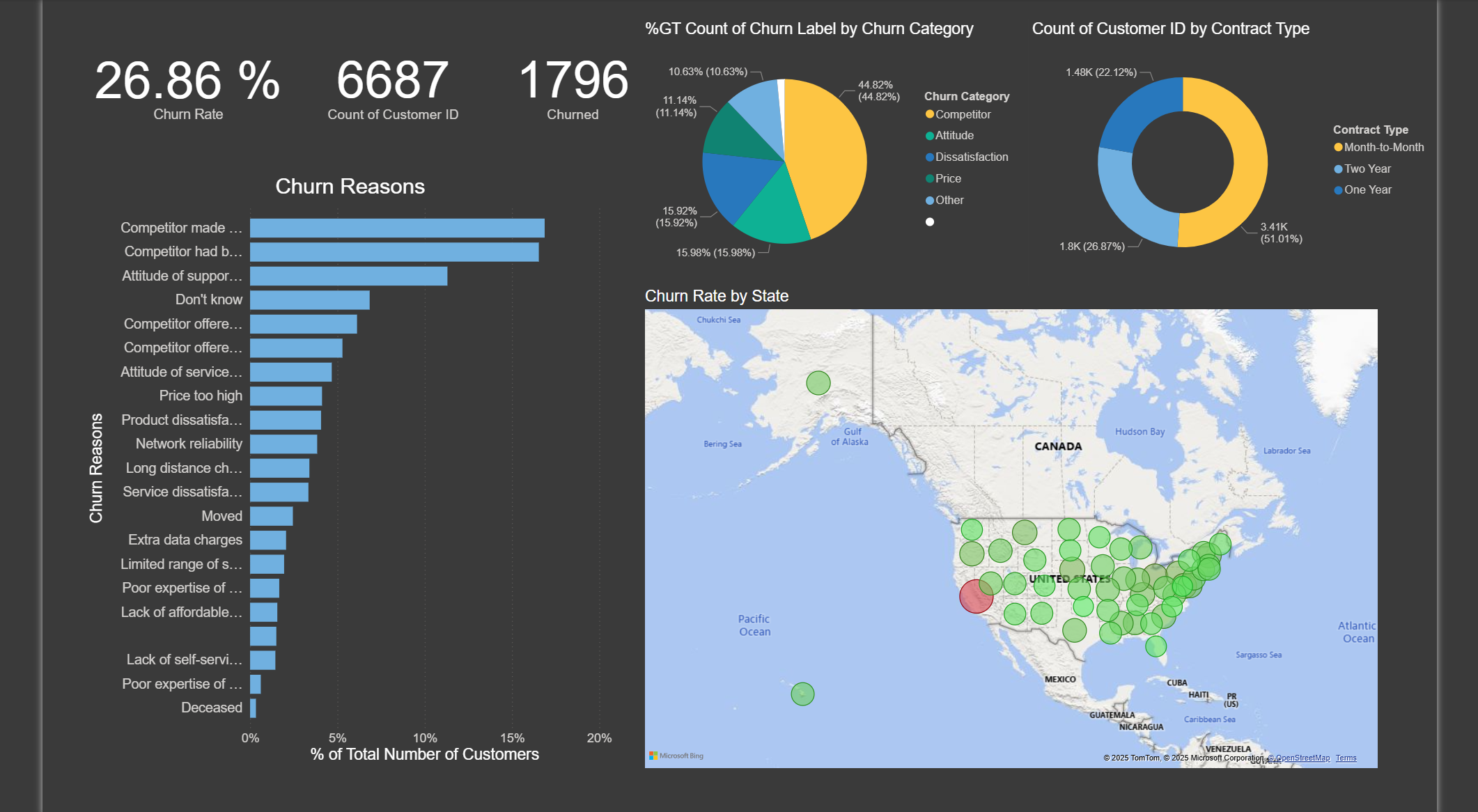The width and height of the screenshot is (1478, 812).
Task: Select the Don't know bar
Action: click(309, 300)
